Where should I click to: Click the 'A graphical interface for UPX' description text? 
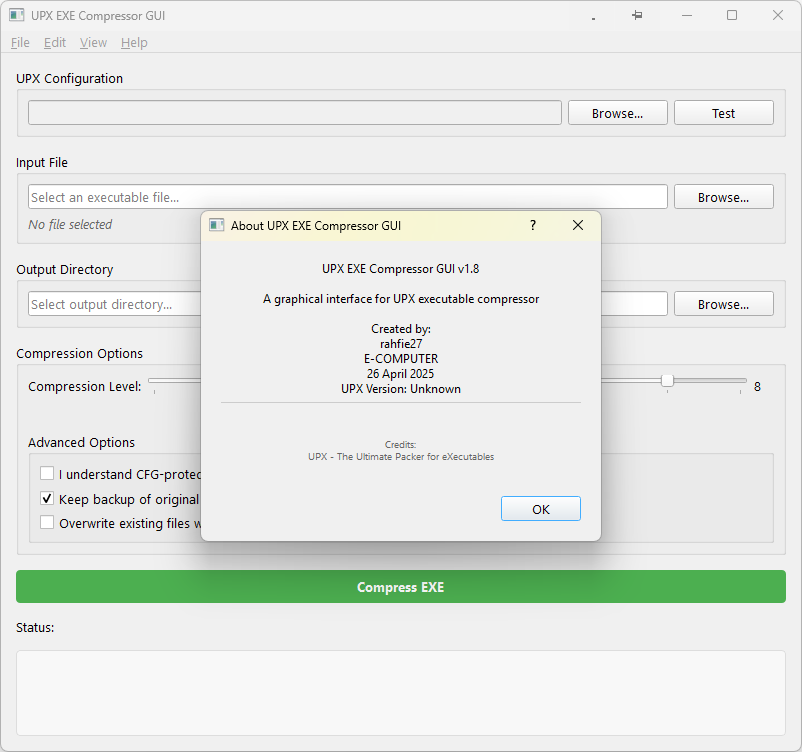[x=400, y=299]
